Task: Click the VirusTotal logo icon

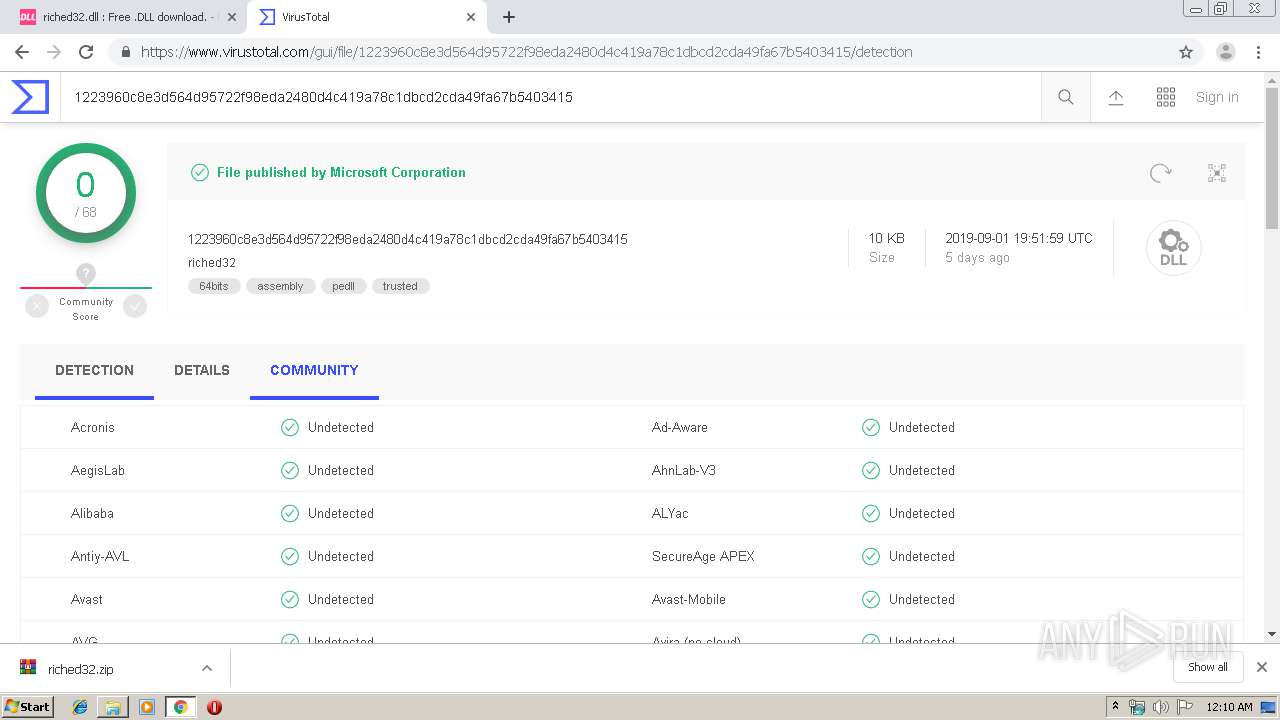Action: [30, 97]
